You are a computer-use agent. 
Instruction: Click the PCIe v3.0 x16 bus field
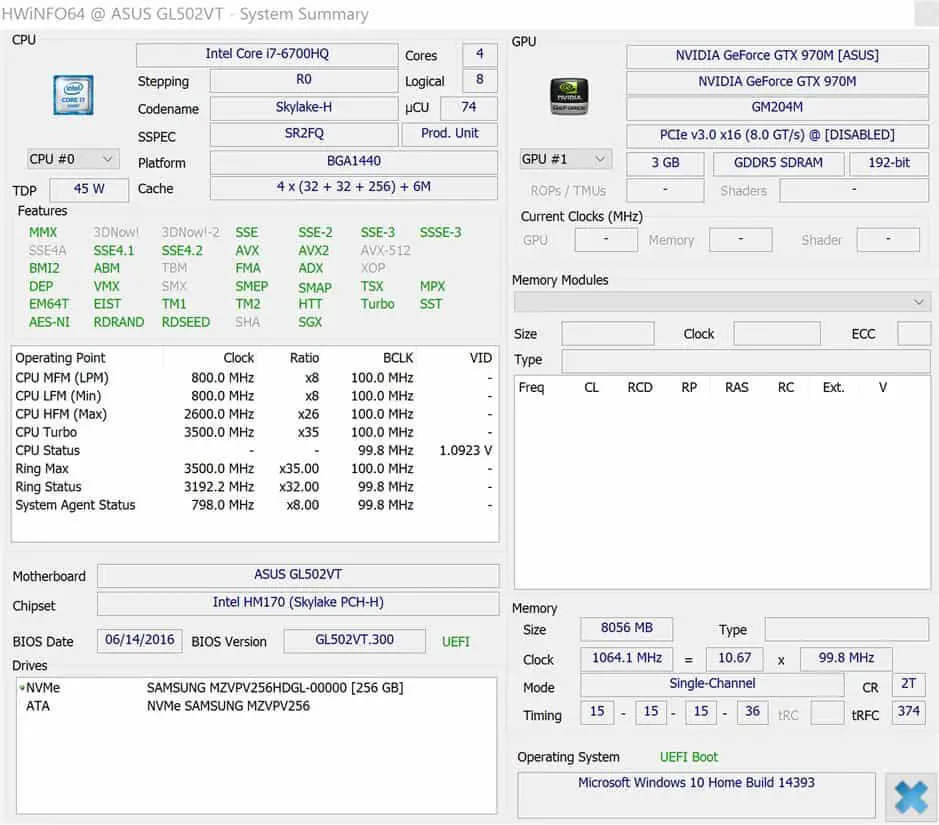[777, 135]
